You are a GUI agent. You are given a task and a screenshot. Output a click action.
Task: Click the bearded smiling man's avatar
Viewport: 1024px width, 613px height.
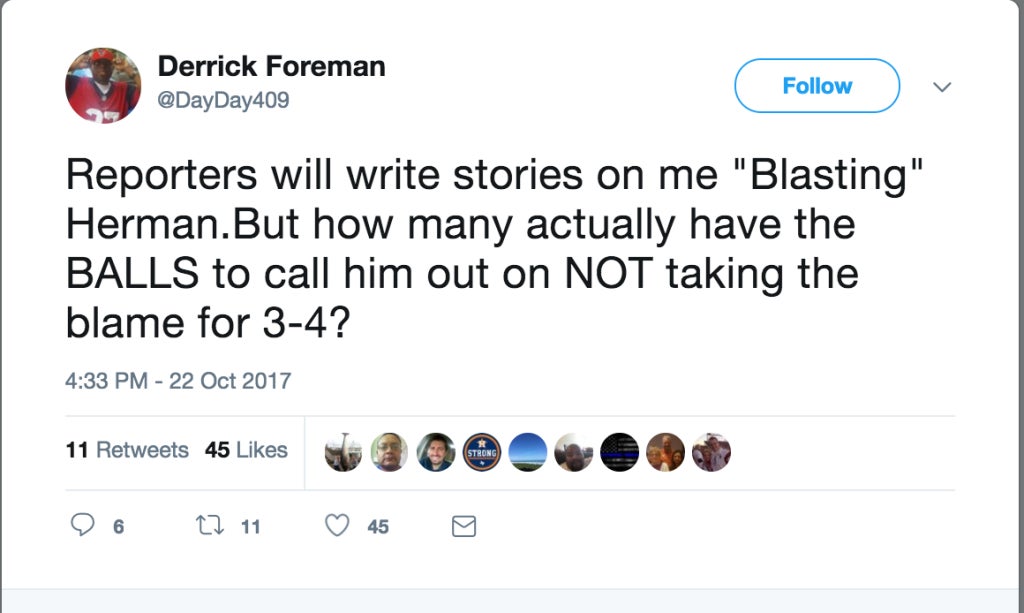coord(436,452)
